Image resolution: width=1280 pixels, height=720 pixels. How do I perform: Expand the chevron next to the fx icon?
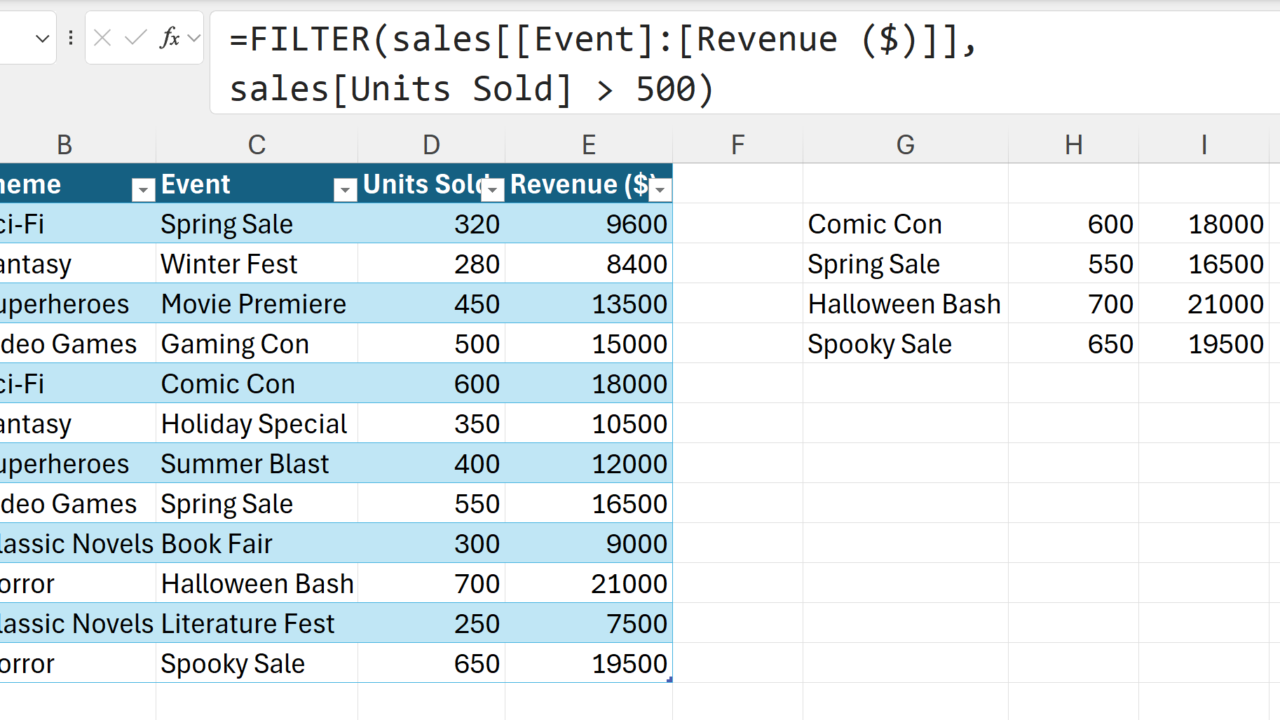193,39
